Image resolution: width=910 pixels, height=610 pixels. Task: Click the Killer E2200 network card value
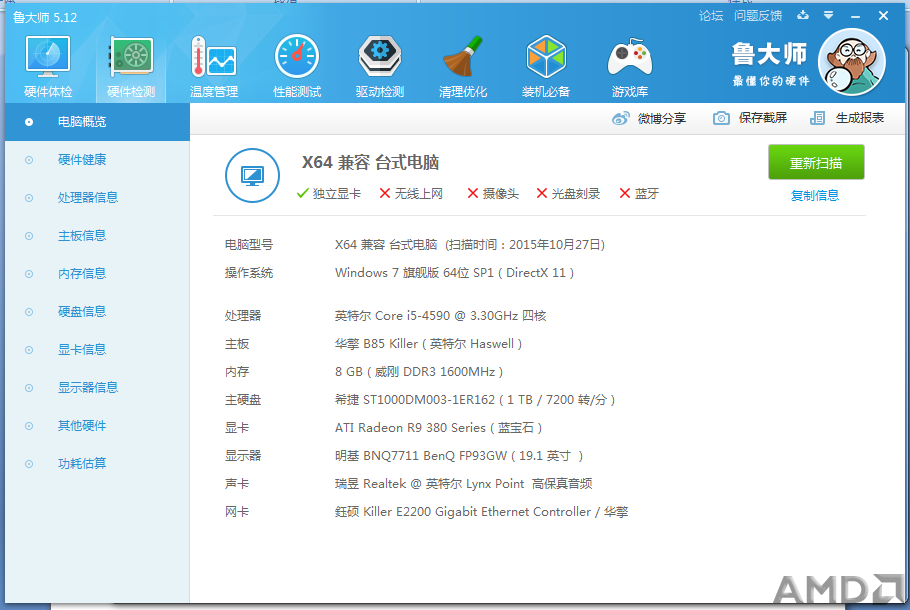[x=482, y=512]
